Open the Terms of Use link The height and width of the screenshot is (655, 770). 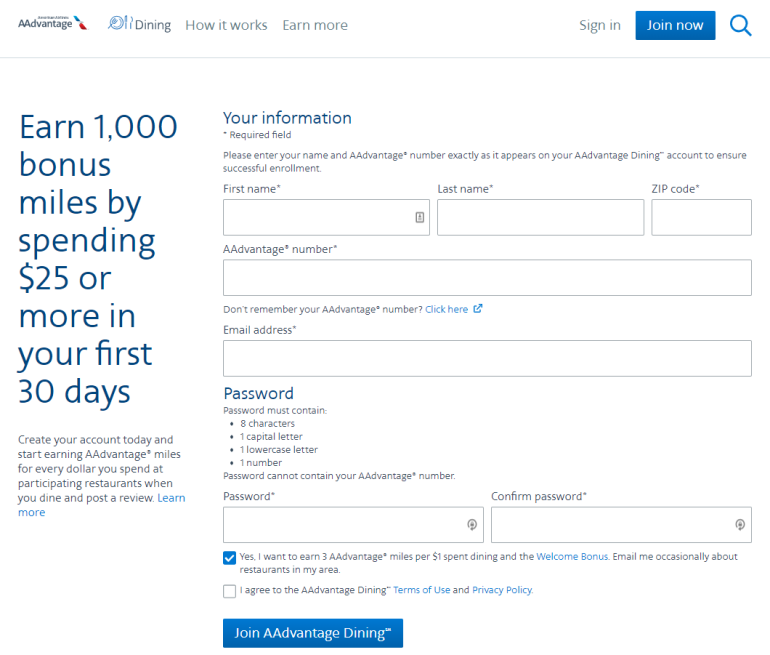click(x=421, y=590)
